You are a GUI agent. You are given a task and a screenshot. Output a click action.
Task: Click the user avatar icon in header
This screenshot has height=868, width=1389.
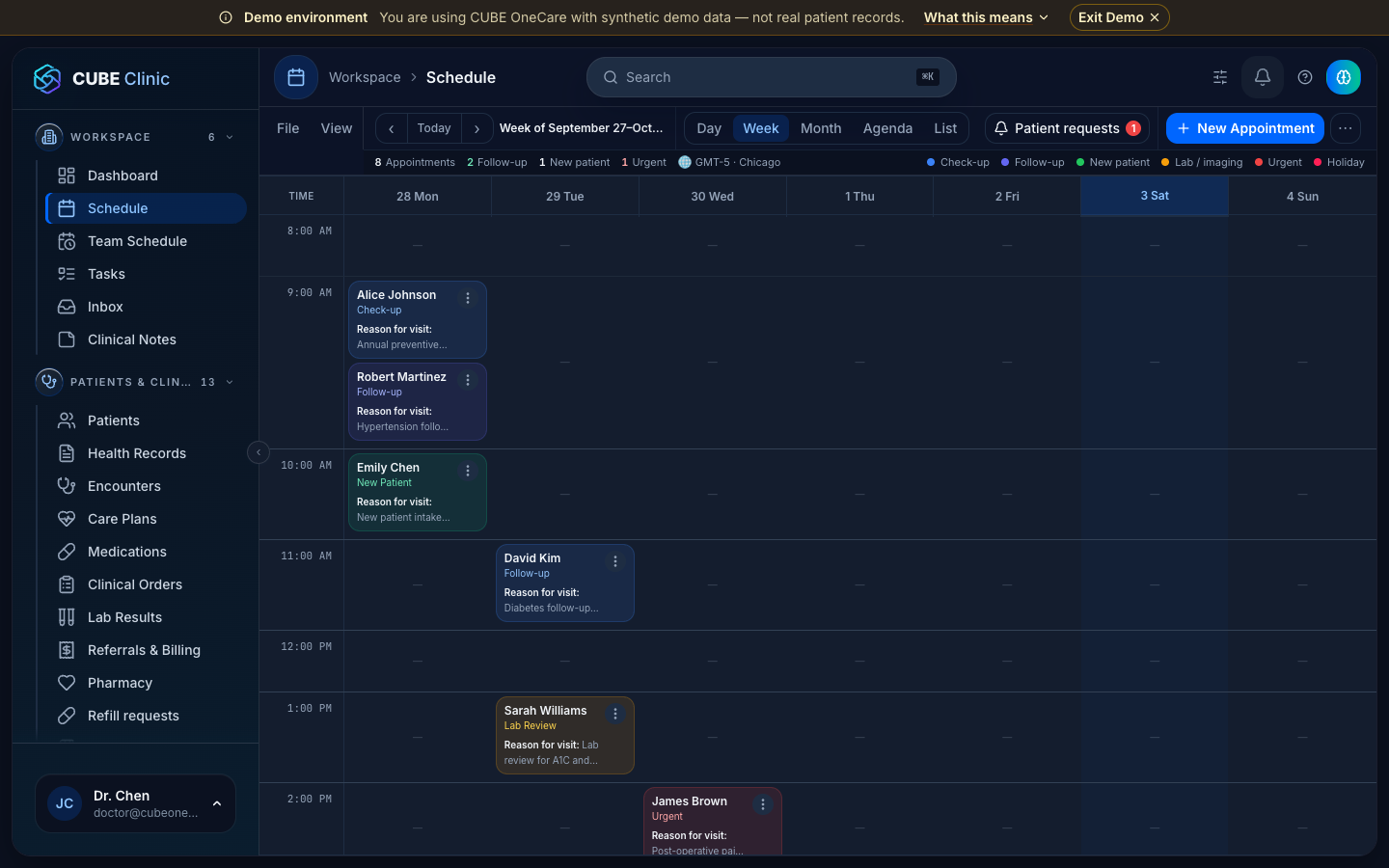coord(1344,77)
